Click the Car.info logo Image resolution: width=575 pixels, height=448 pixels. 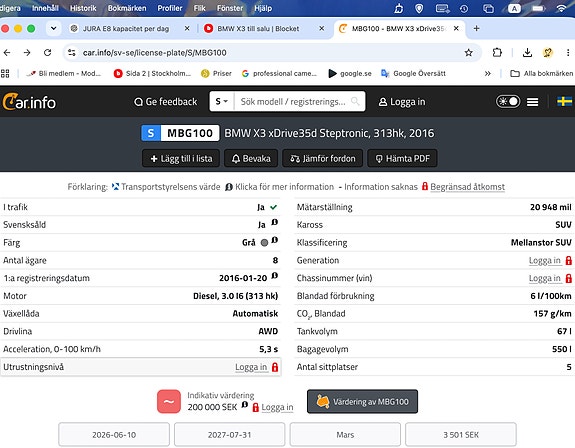click(x=29, y=102)
